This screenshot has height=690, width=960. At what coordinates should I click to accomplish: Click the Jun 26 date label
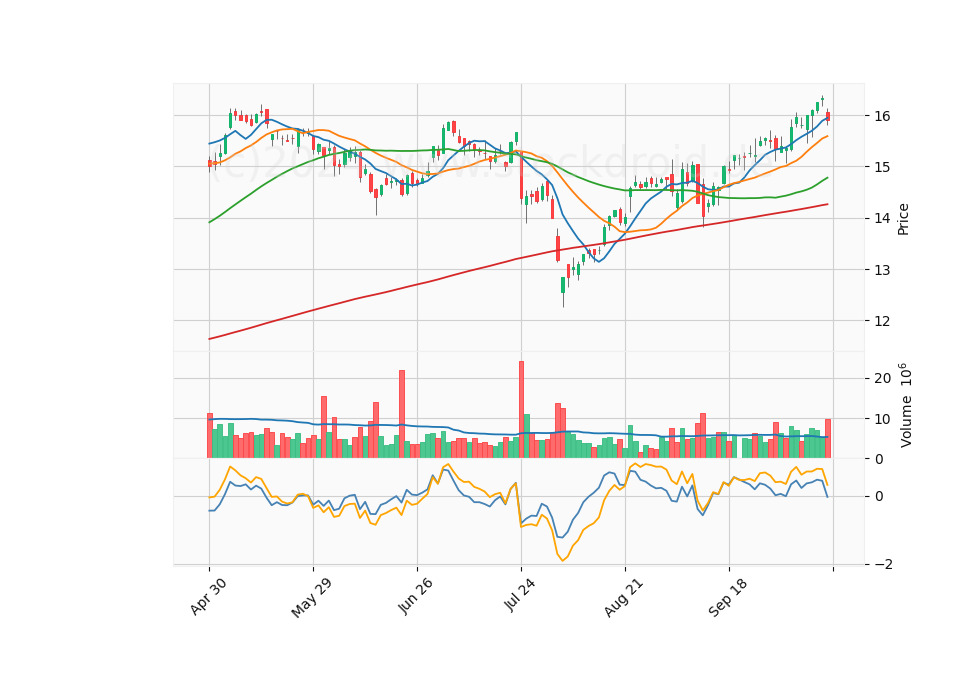click(415, 596)
